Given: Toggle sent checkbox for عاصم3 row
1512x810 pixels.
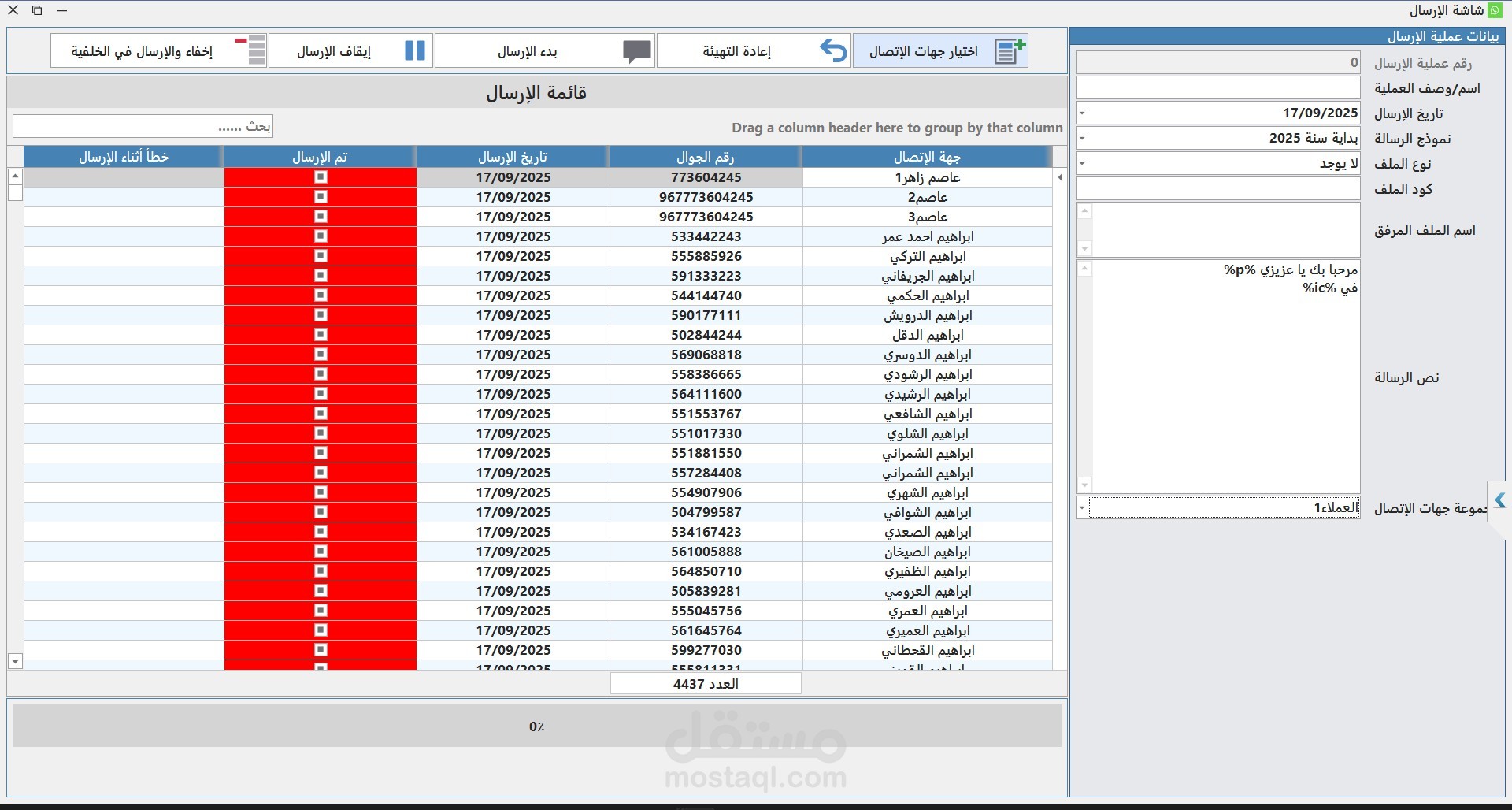Looking at the screenshot, I should tap(321, 217).
